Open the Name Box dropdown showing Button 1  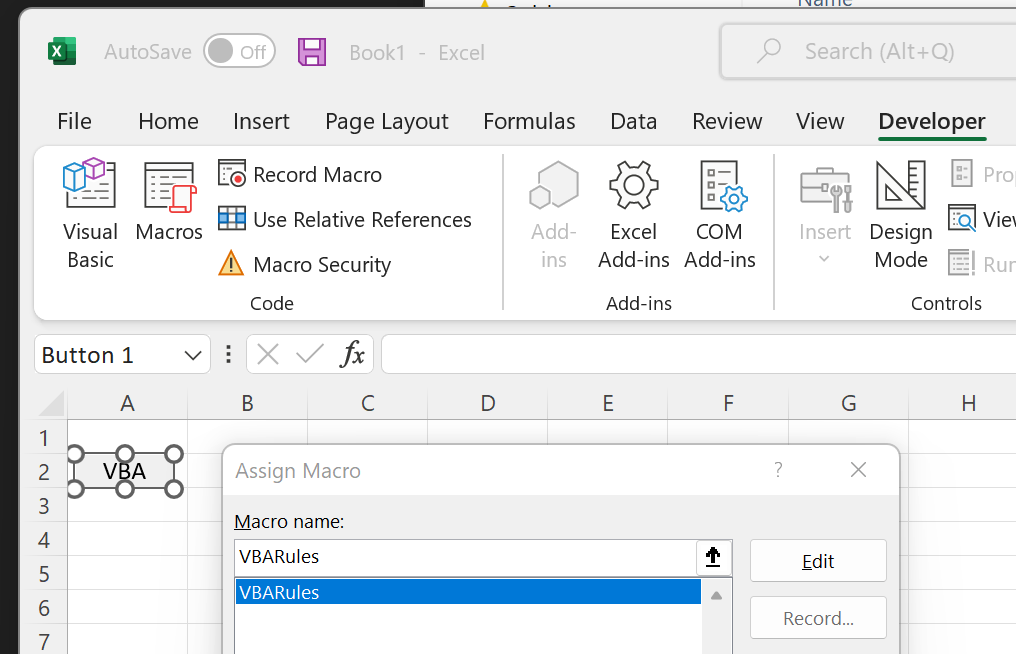click(193, 354)
